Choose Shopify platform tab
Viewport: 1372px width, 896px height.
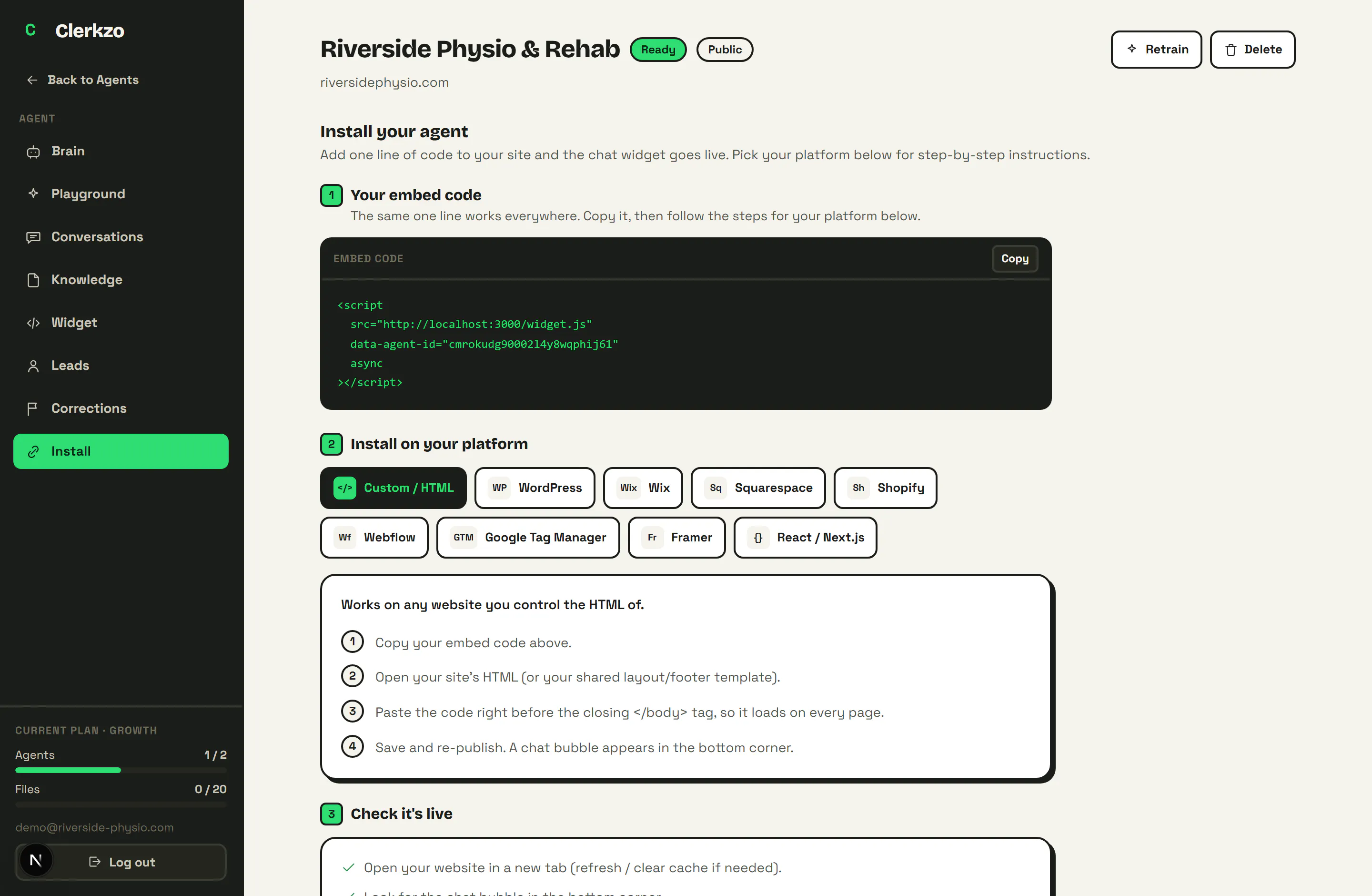coord(886,488)
